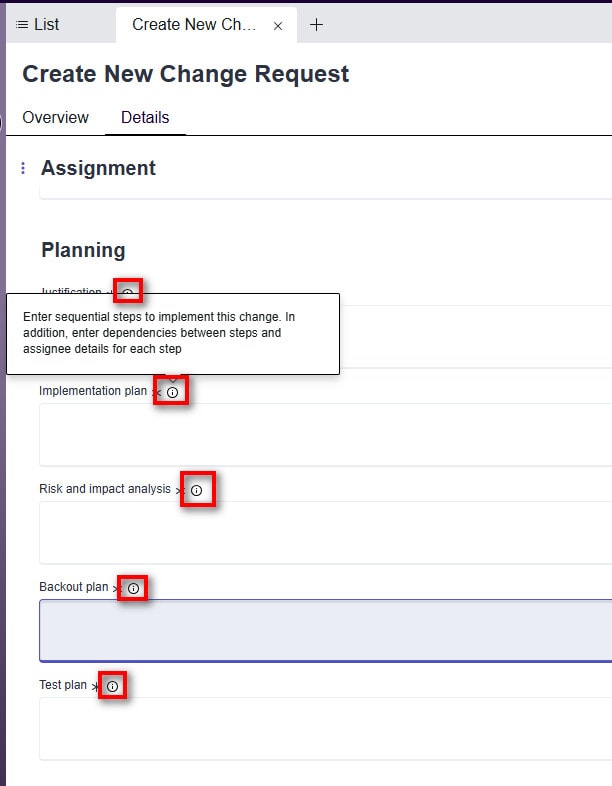Image resolution: width=612 pixels, height=786 pixels.
Task: Select the Details tab
Action: (x=145, y=117)
